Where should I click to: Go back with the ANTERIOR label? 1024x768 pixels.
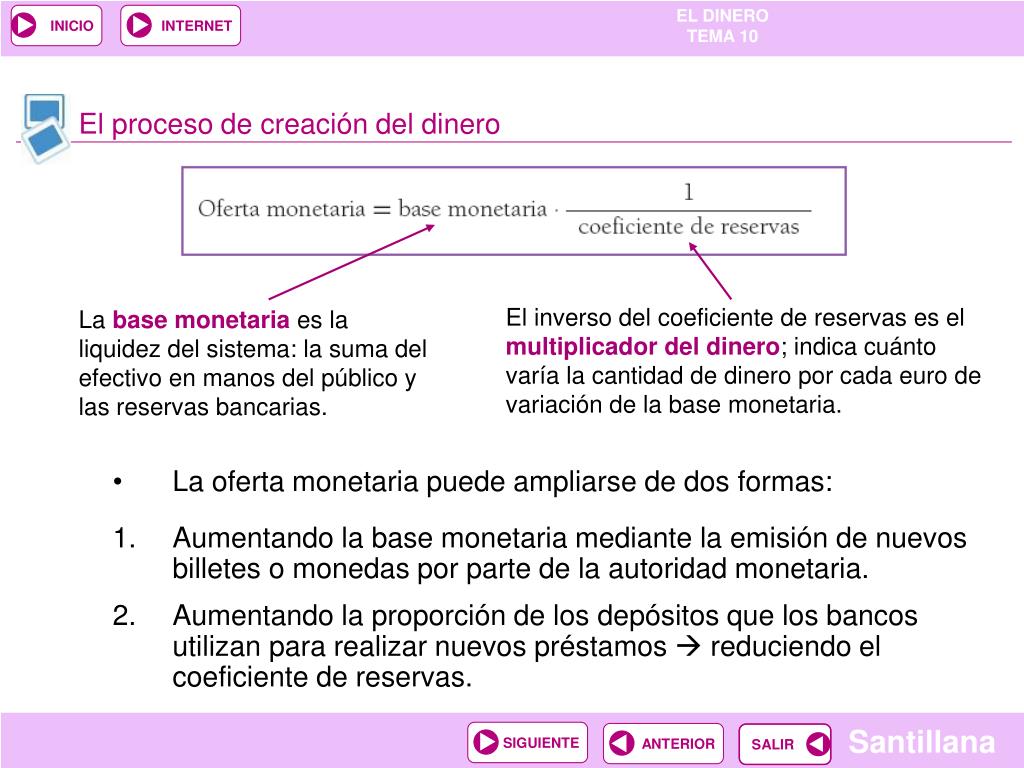[678, 744]
